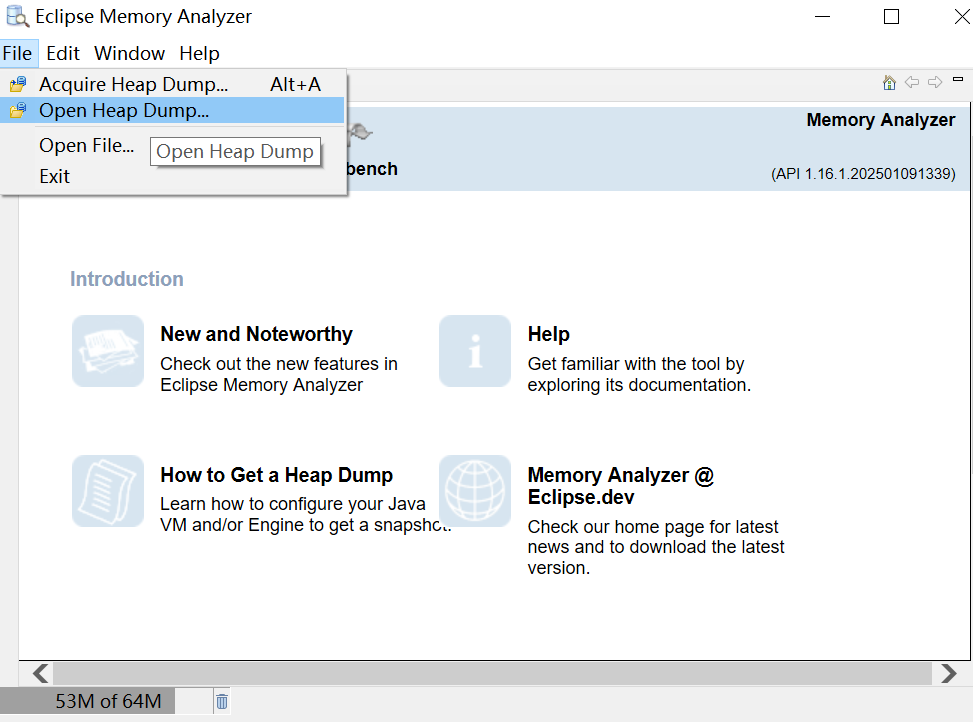This screenshot has height=722, width=973.
Task: Open Memory Analyzer @ Eclipse.dev link
Action: (621, 486)
